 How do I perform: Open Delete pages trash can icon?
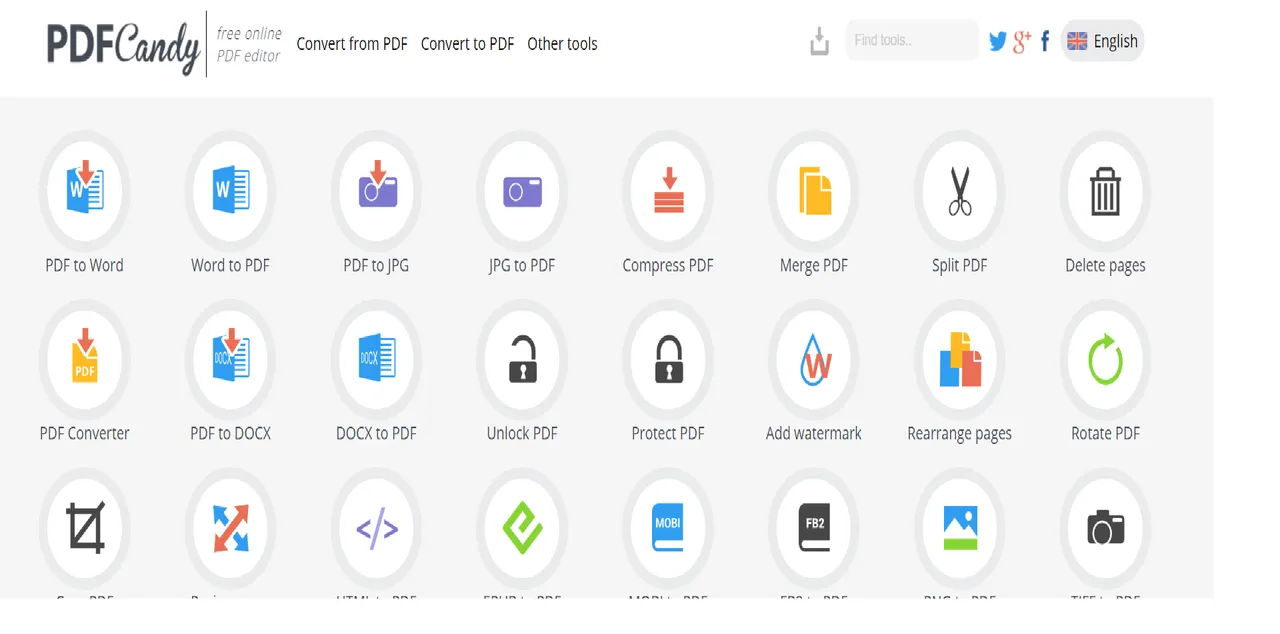[x=1105, y=191]
